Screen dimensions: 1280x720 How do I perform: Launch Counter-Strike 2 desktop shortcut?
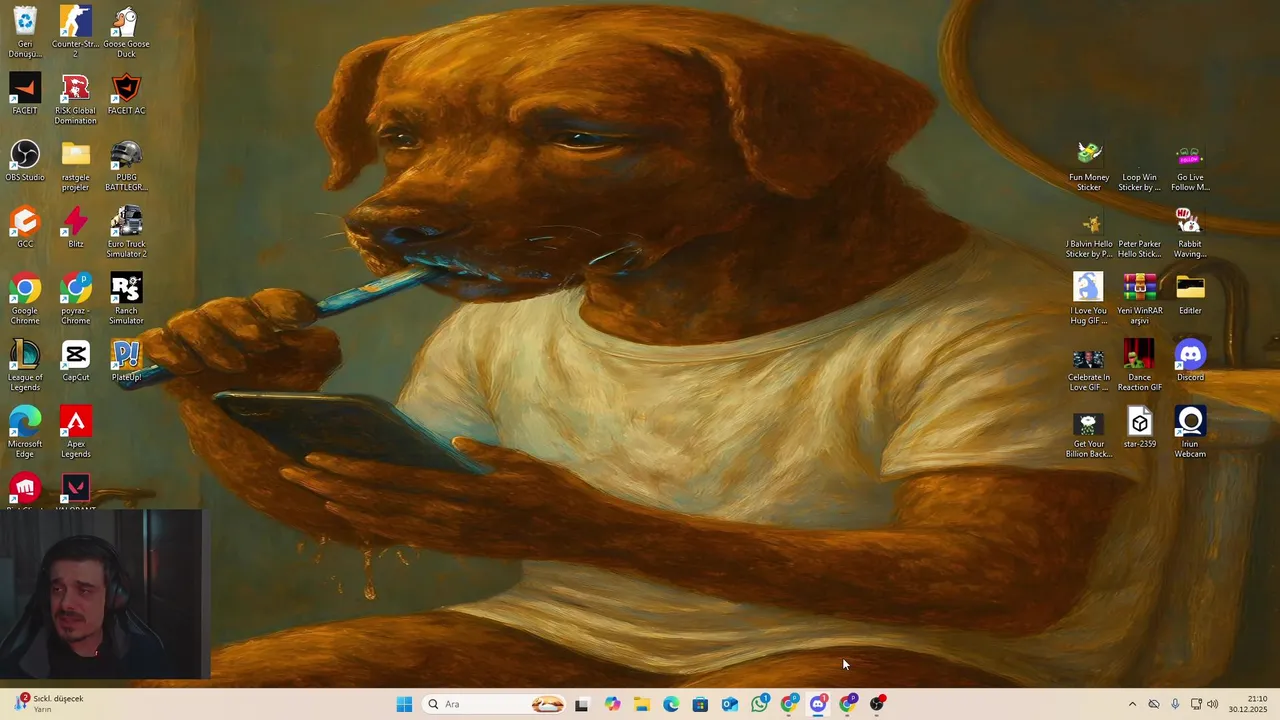pyautogui.click(x=75, y=31)
